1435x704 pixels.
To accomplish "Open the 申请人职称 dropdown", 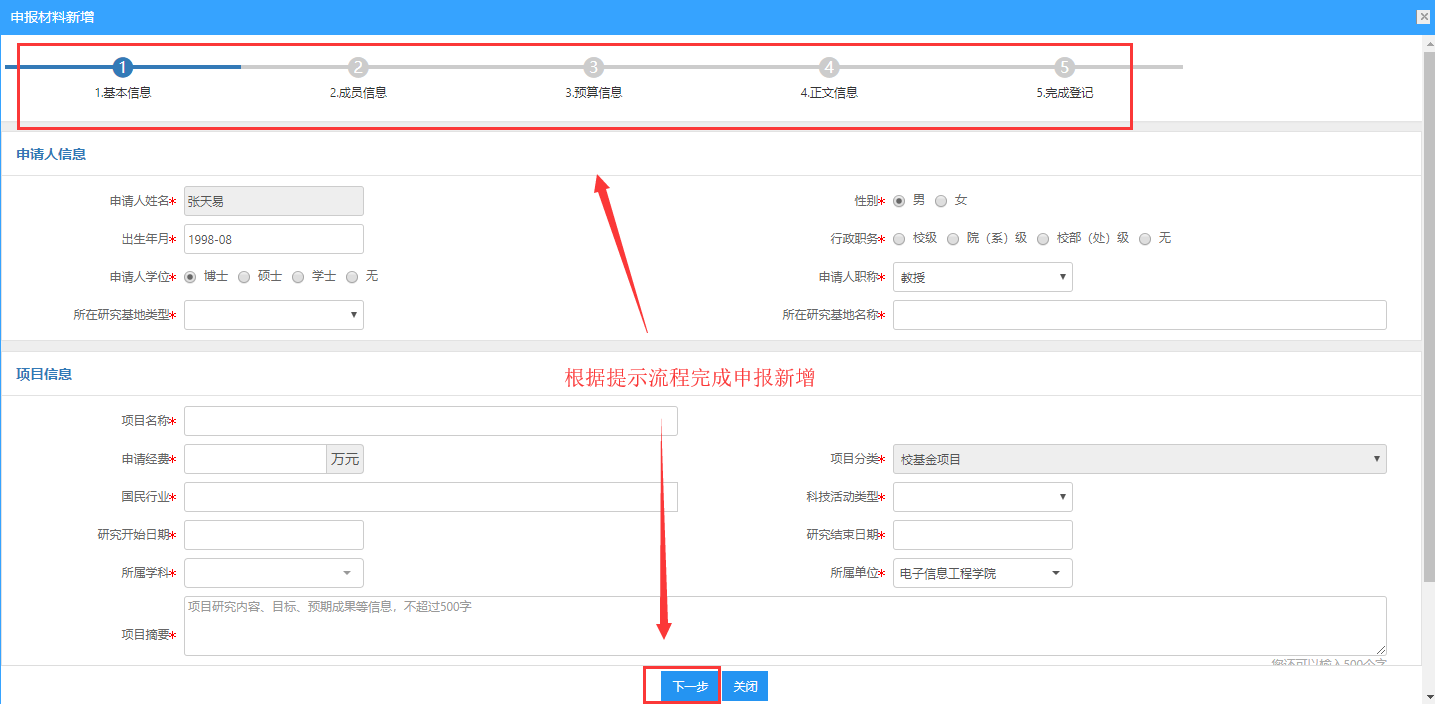I will point(982,277).
